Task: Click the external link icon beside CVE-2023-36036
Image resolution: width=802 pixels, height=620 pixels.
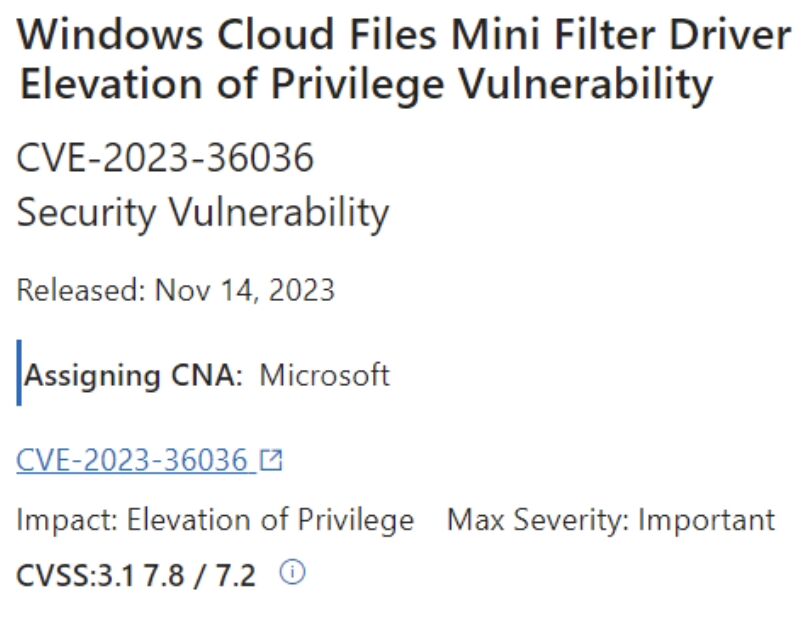Action: [271, 459]
